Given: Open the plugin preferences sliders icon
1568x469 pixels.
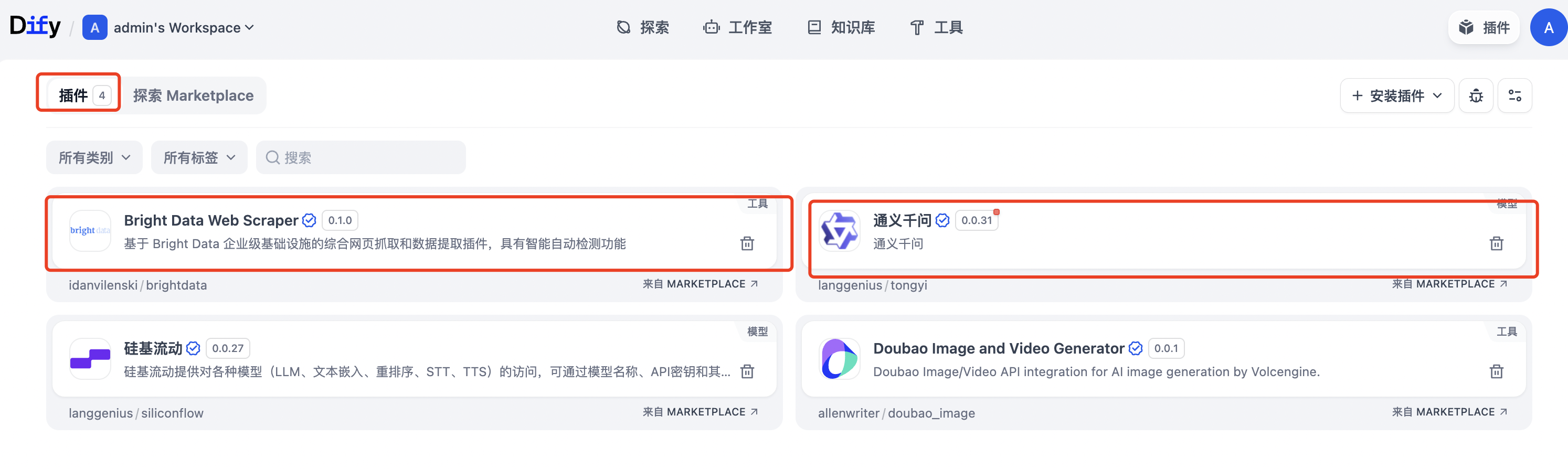Looking at the screenshot, I should tap(1515, 95).
